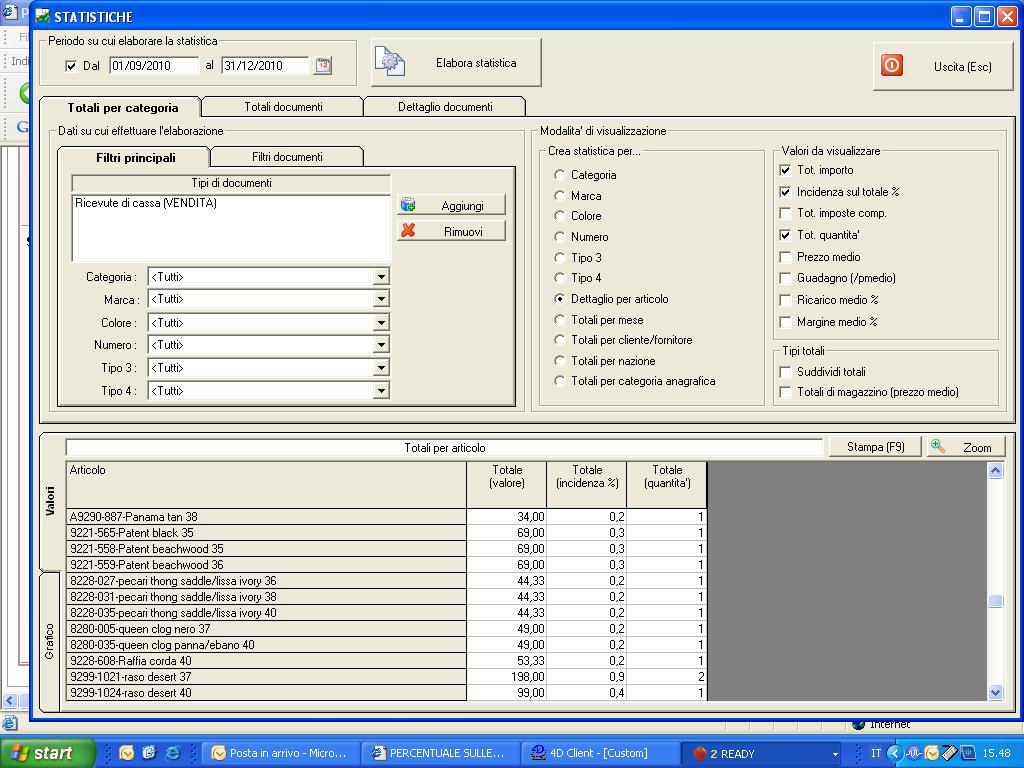1024x768 pixels.
Task: Click the Elabora statistica gear icon
Action: tap(390, 62)
